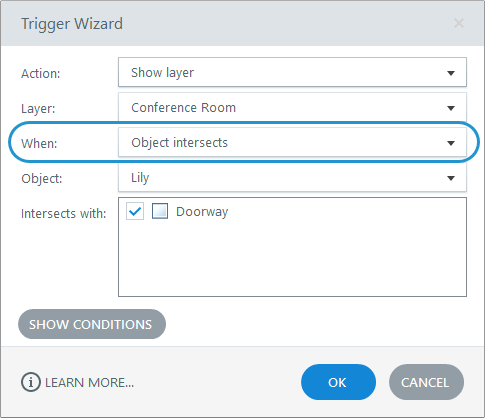Image resolution: width=485 pixels, height=418 pixels.
Task: Close the Trigger Wizard with the X
Action: (x=459, y=23)
